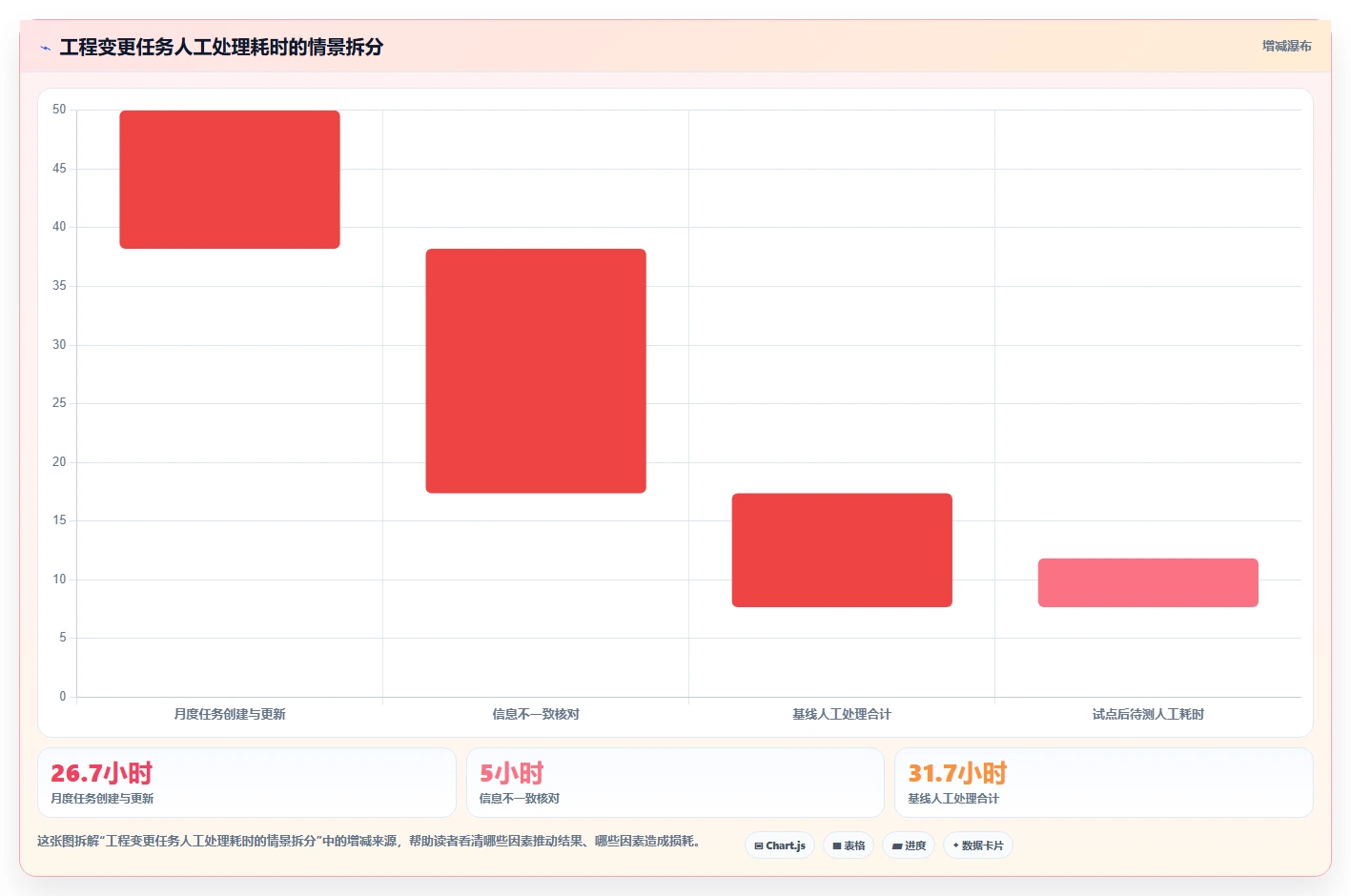Click x-axis label 试点后待测人工耗时

click(1148, 714)
